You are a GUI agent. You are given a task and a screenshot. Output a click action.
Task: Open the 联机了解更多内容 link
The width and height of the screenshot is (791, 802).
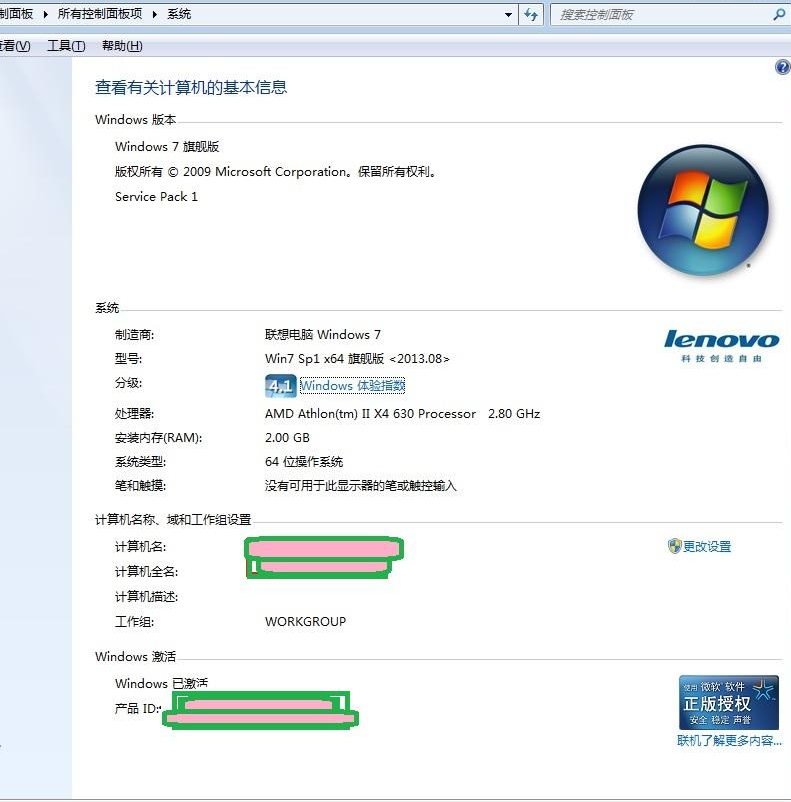(x=729, y=741)
